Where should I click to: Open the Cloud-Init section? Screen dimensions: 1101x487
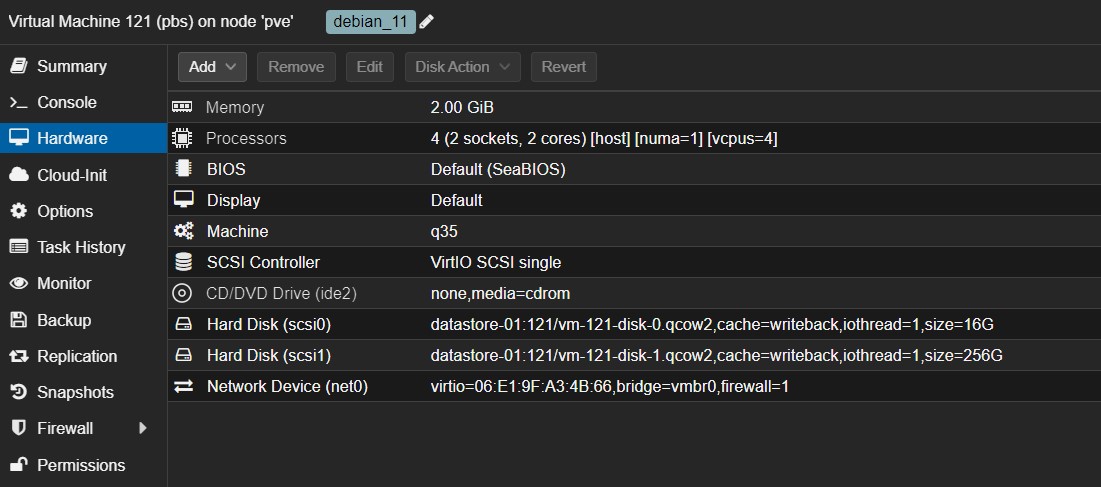[71, 175]
